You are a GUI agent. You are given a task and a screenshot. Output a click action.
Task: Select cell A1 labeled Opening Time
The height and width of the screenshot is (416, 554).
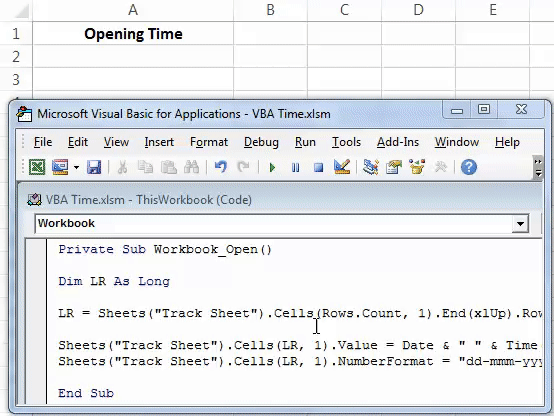tap(133, 33)
